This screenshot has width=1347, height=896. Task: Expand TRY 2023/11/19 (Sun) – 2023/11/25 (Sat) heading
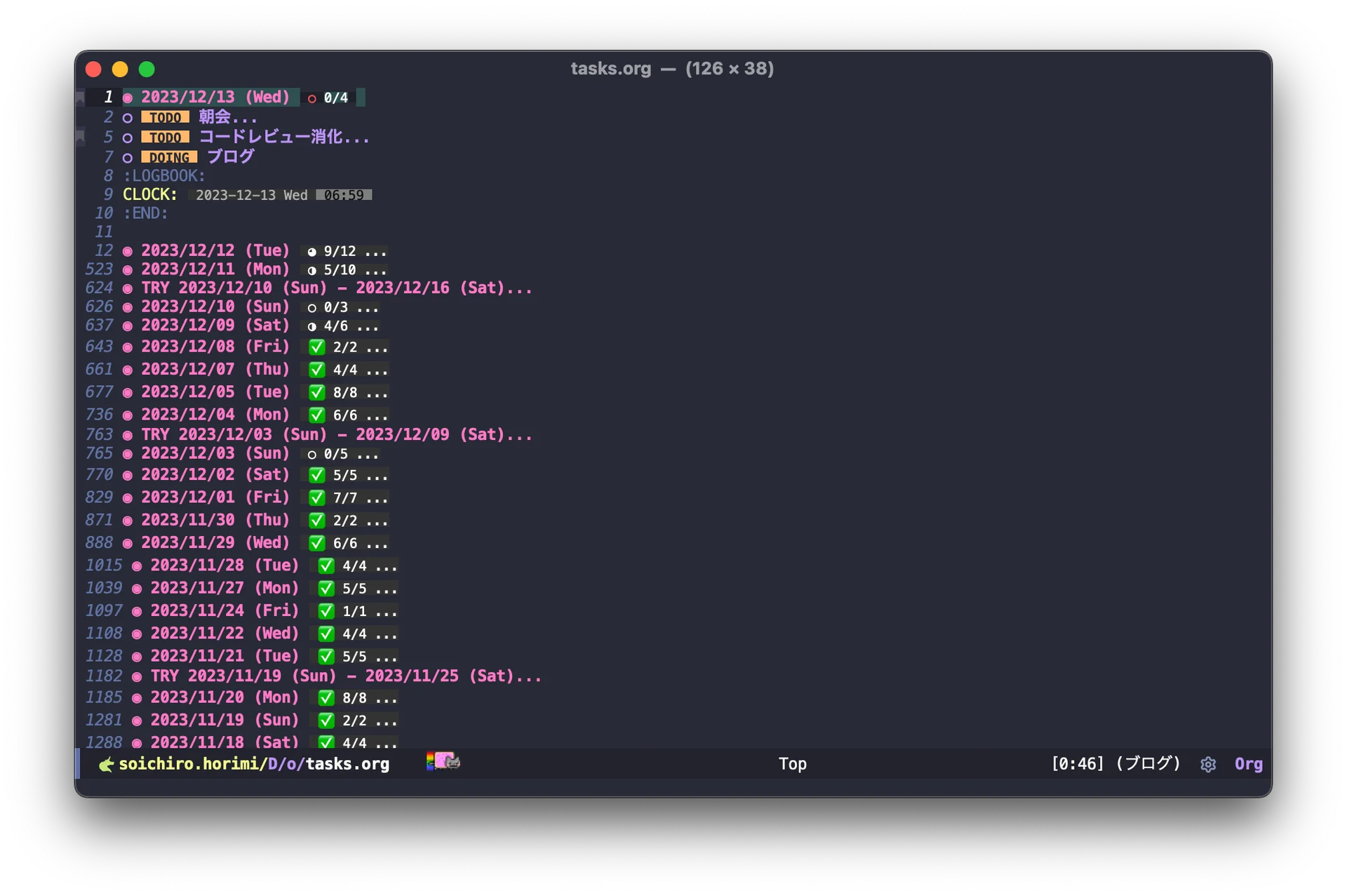pyautogui.click(x=346, y=676)
